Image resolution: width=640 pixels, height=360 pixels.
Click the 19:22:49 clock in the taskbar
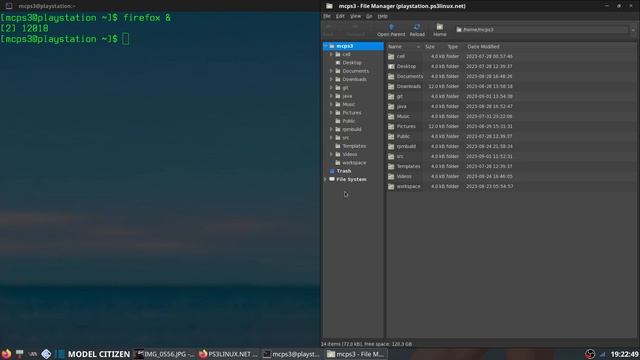pyautogui.click(x=624, y=354)
